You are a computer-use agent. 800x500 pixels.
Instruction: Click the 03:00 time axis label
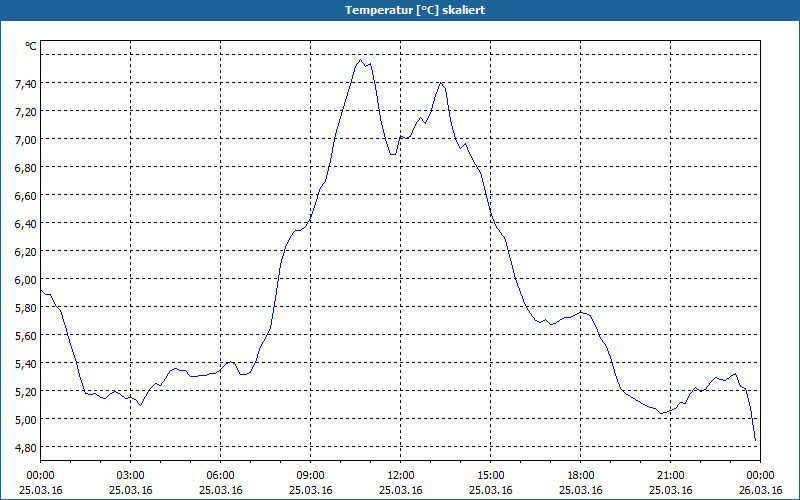131,475
